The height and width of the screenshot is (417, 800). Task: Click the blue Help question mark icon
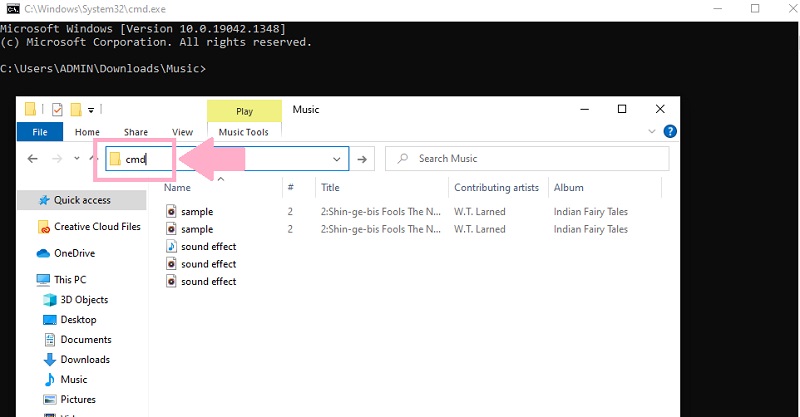click(x=671, y=131)
